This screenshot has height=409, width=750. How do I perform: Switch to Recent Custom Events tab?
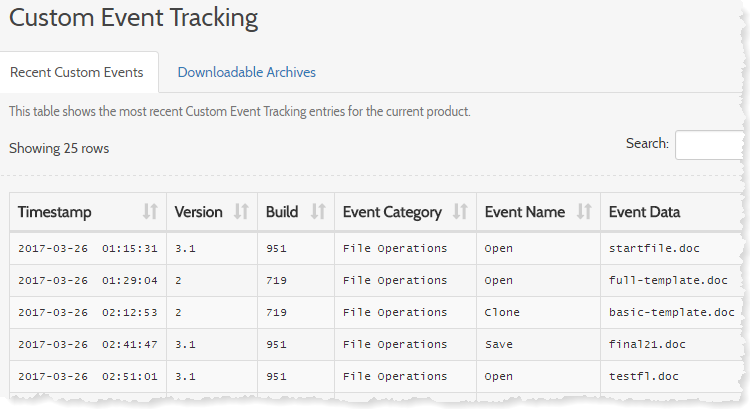pyautogui.click(x=77, y=72)
